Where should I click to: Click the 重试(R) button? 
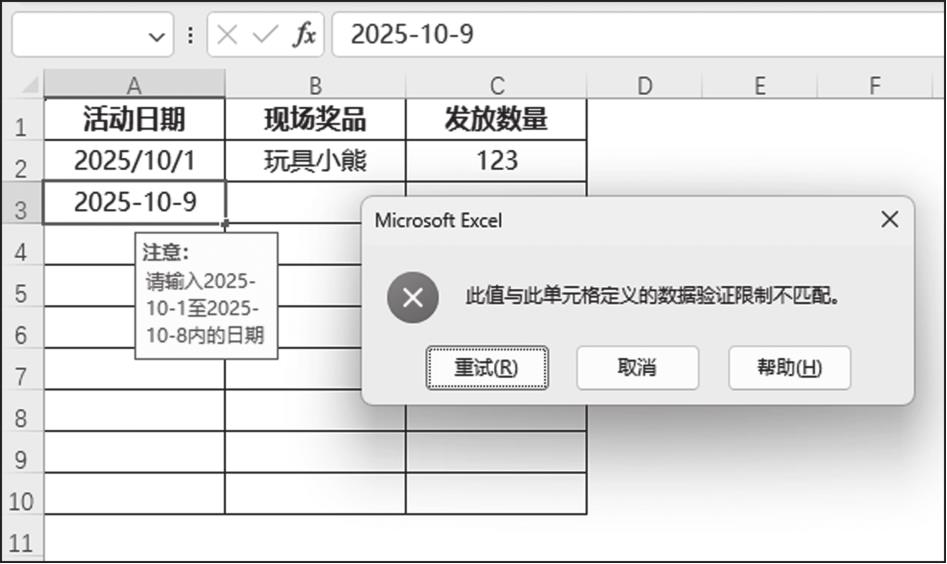pyautogui.click(x=487, y=367)
